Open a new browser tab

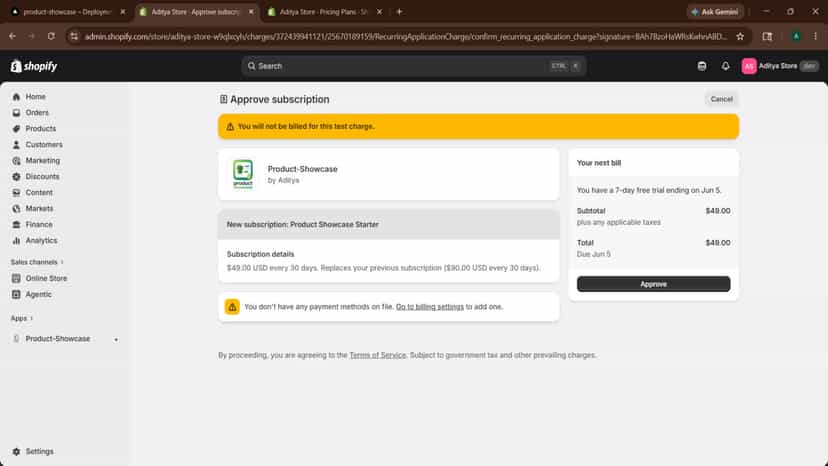click(399, 12)
